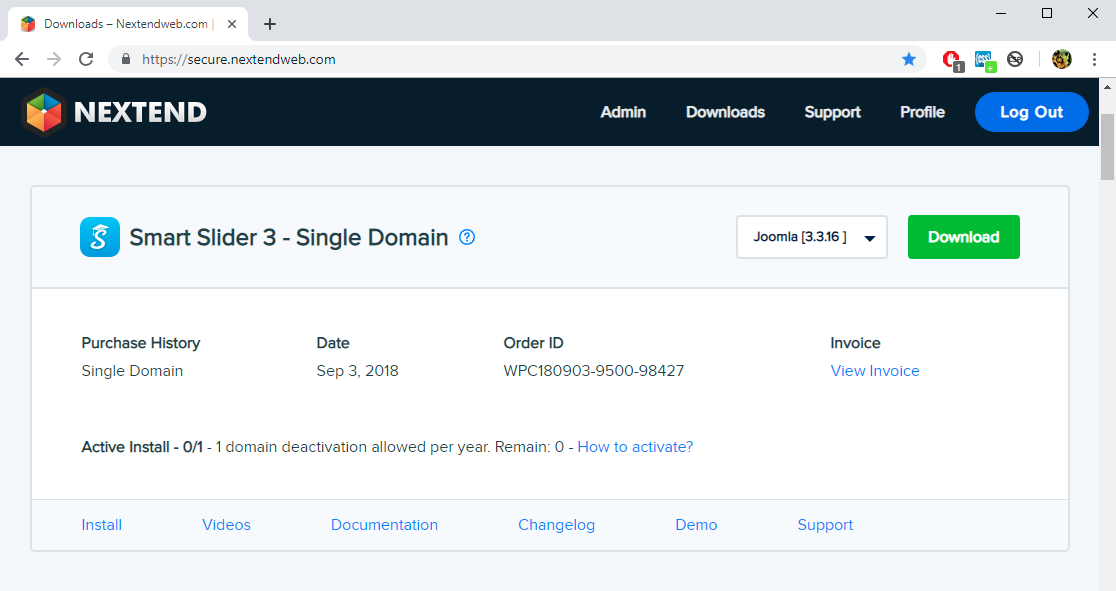
Task: Open the Support link in the card footer
Action: (825, 525)
